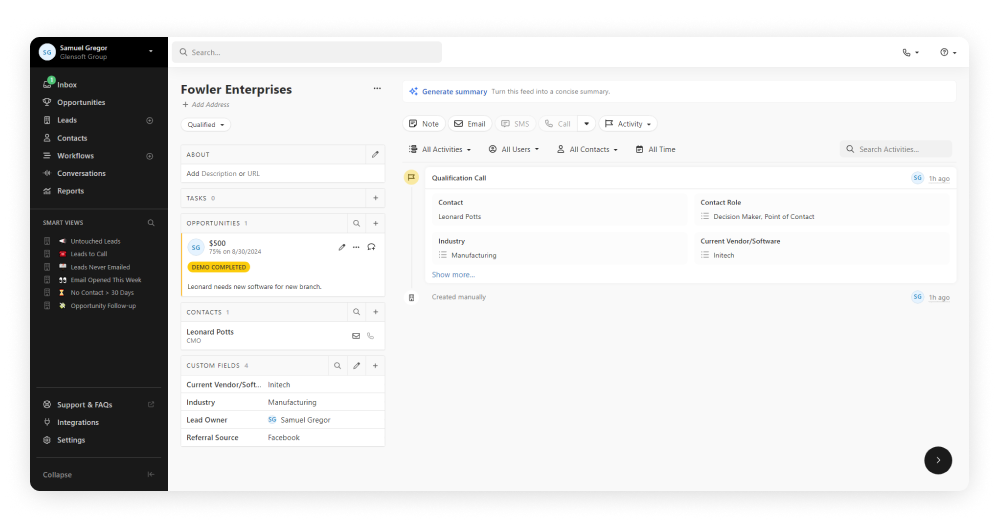Open the lead more options ellipsis
Screen dimensions: 1000x528
click(377, 89)
